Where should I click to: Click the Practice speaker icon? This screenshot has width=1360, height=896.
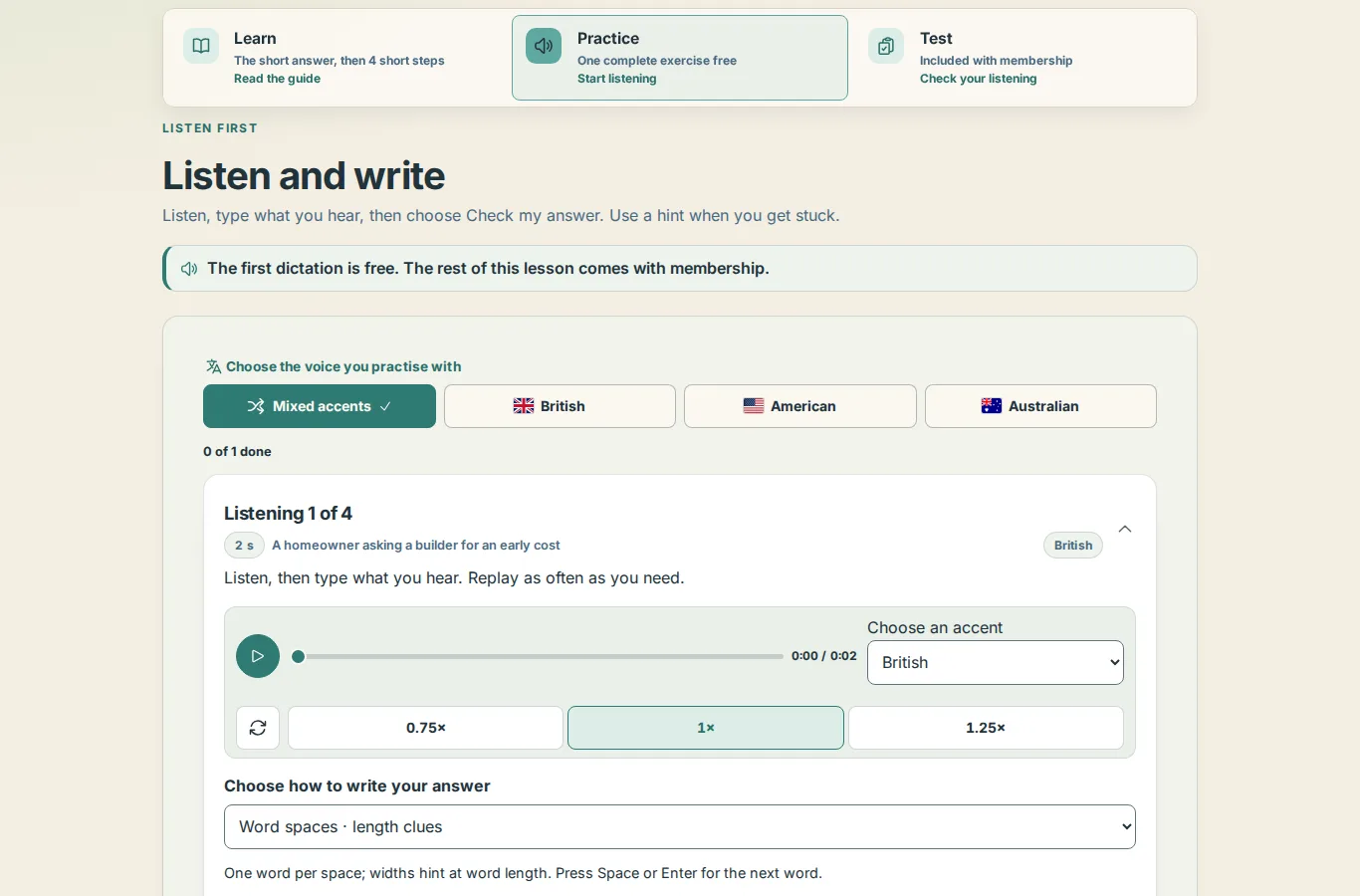(544, 46)
